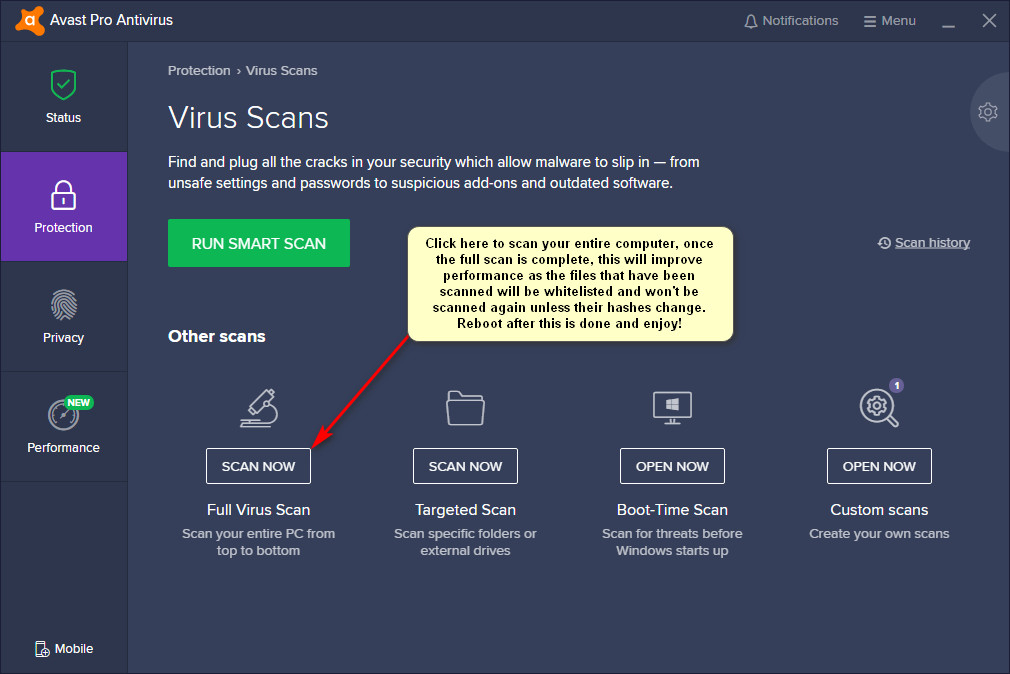The height and width of the screenshot is (674, 1010).
Task: Click the Custom scans count badge
Action: click(896, 385)
